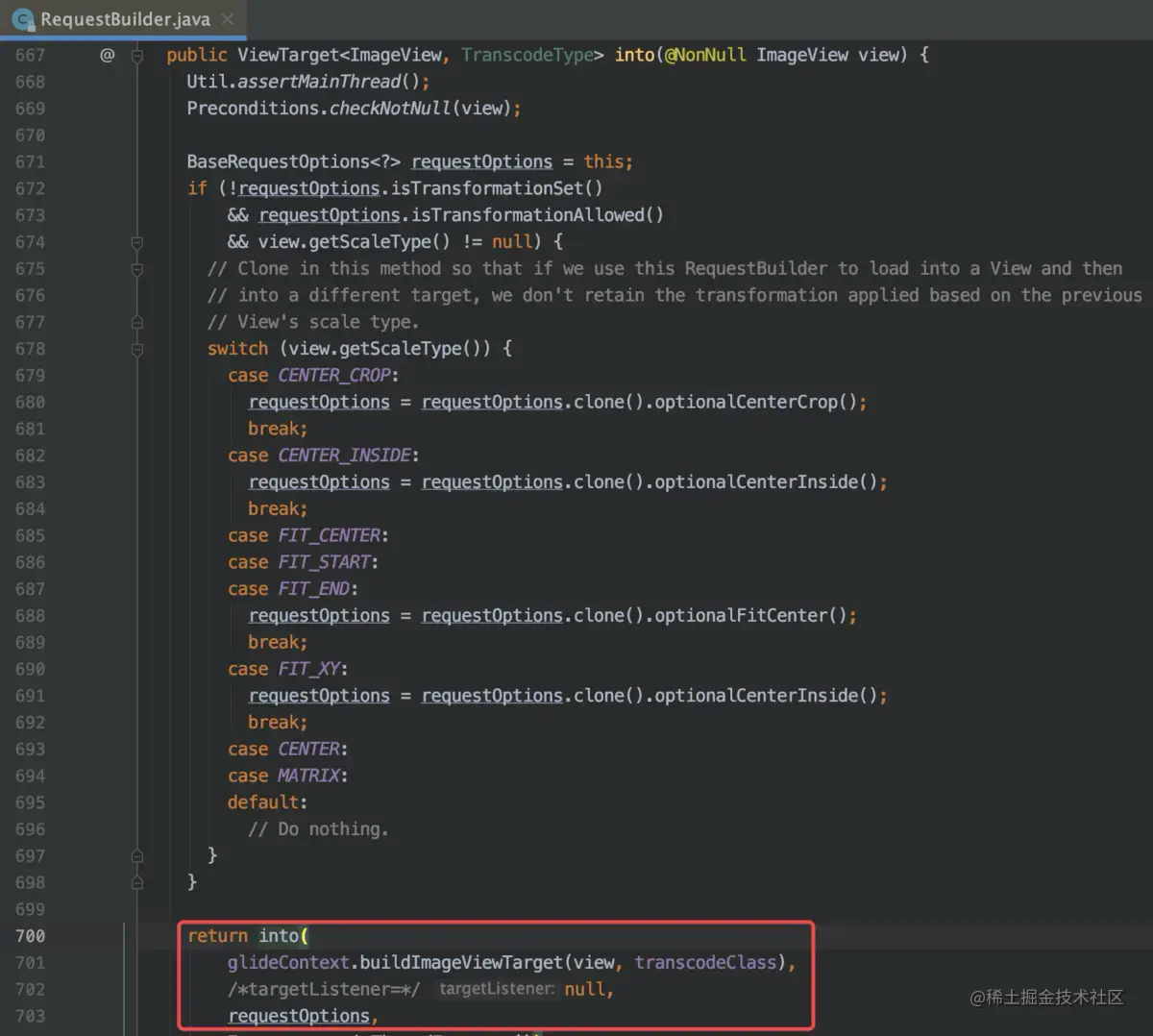Click the comment fold end marker at line 677
The image size is (1153, 1036).
tap(137, 322)
